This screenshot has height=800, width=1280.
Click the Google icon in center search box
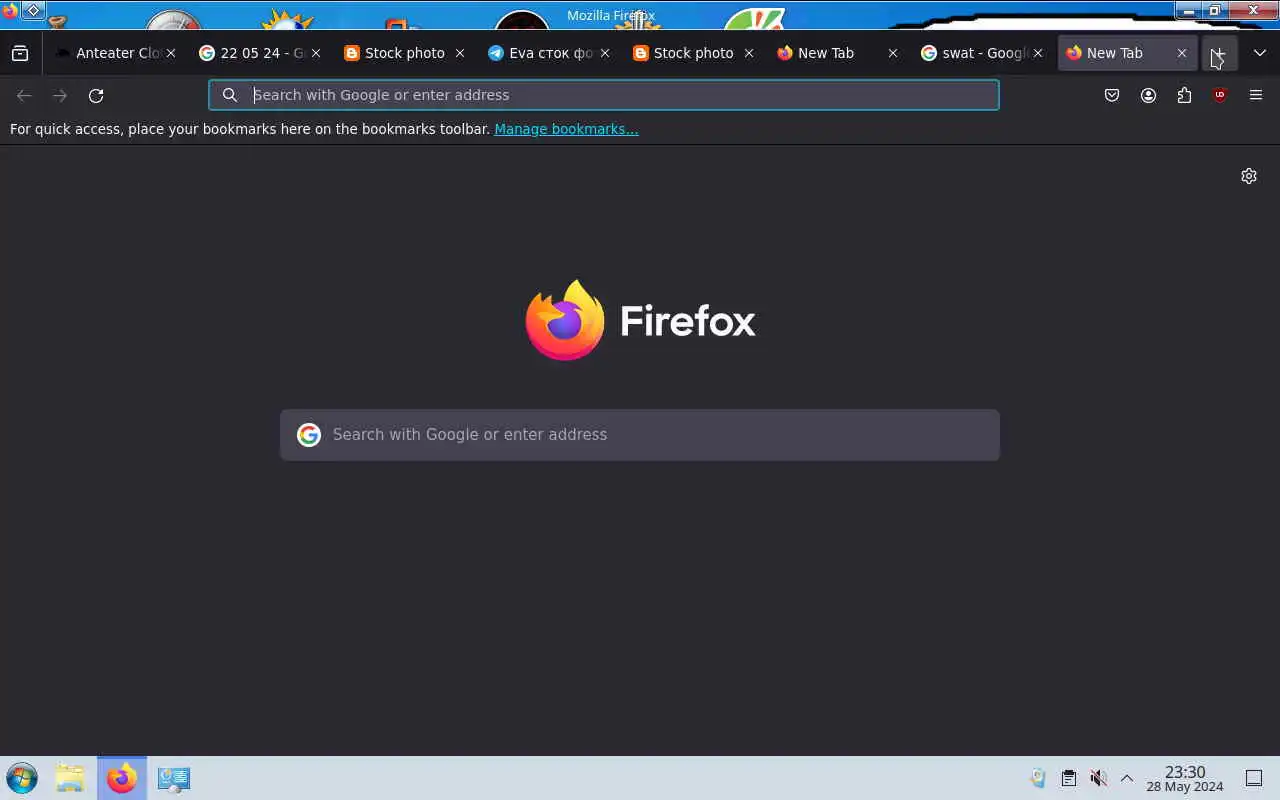click(309, 435)
